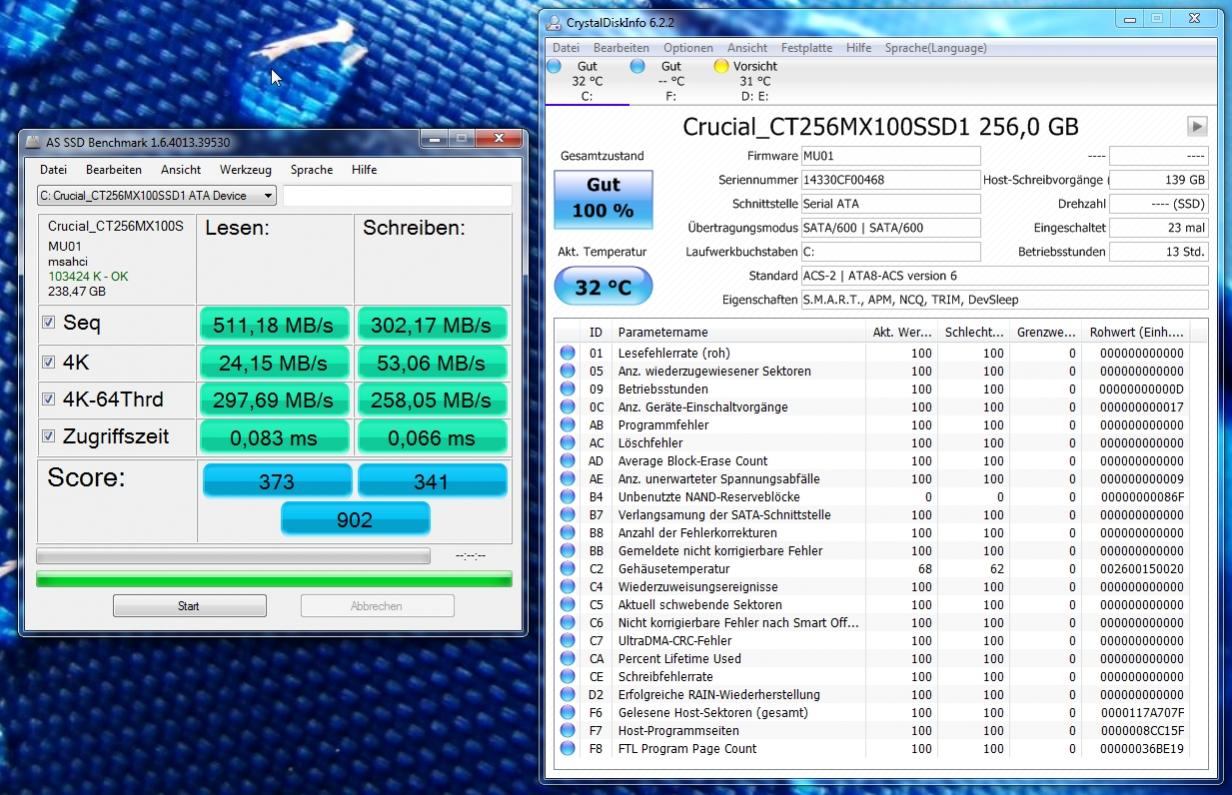This screenshot has width=1232, height=795.
Task: Sort by Parametername column header
Action: 739,332
